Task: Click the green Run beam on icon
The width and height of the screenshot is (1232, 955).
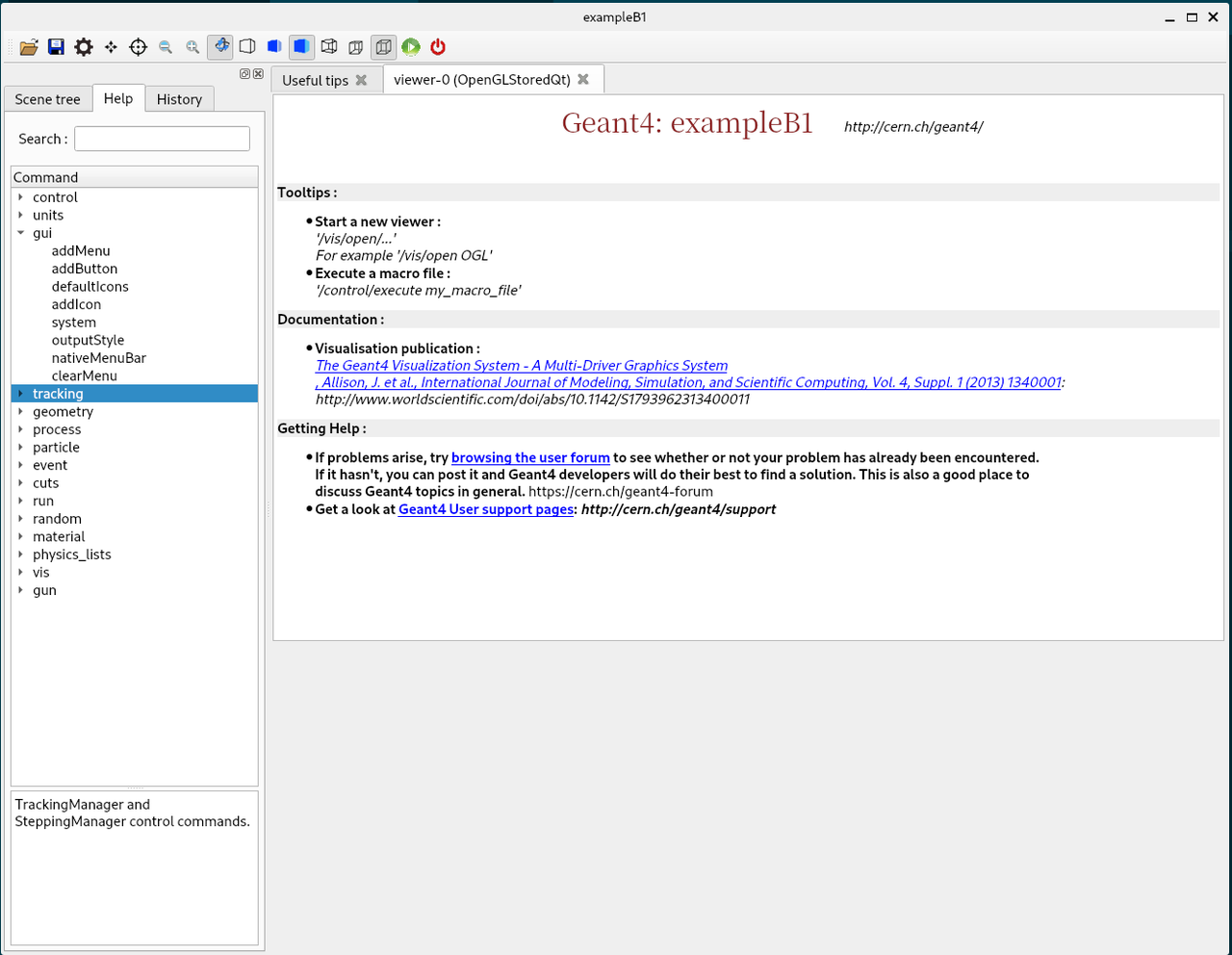Action: click(x=411, y=46)
